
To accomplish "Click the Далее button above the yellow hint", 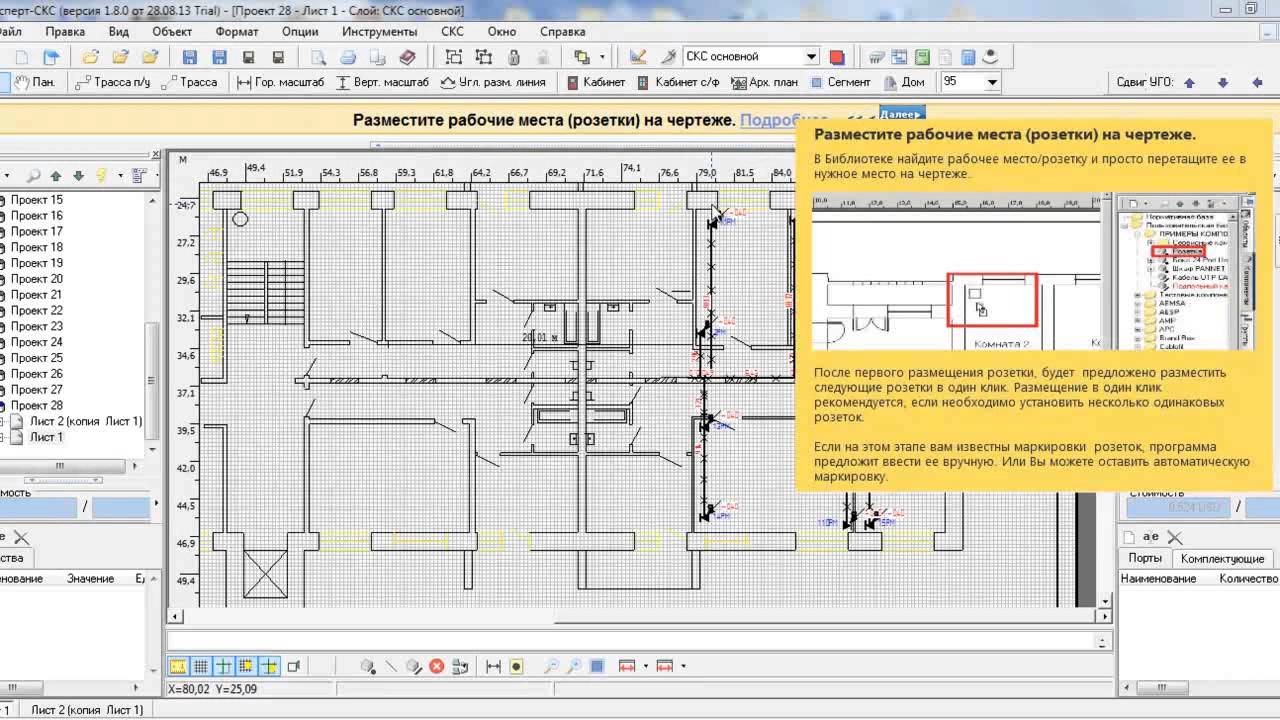I will pos(902,113).
